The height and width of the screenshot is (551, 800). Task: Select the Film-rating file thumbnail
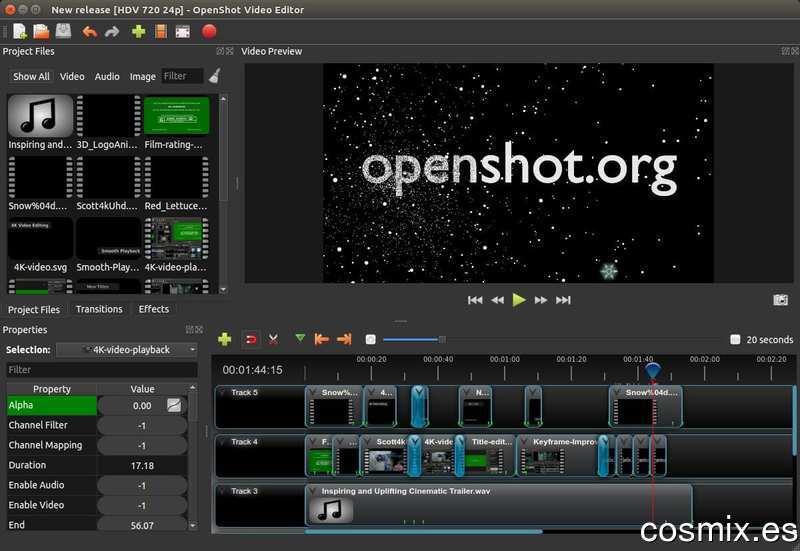coord(177,117)
